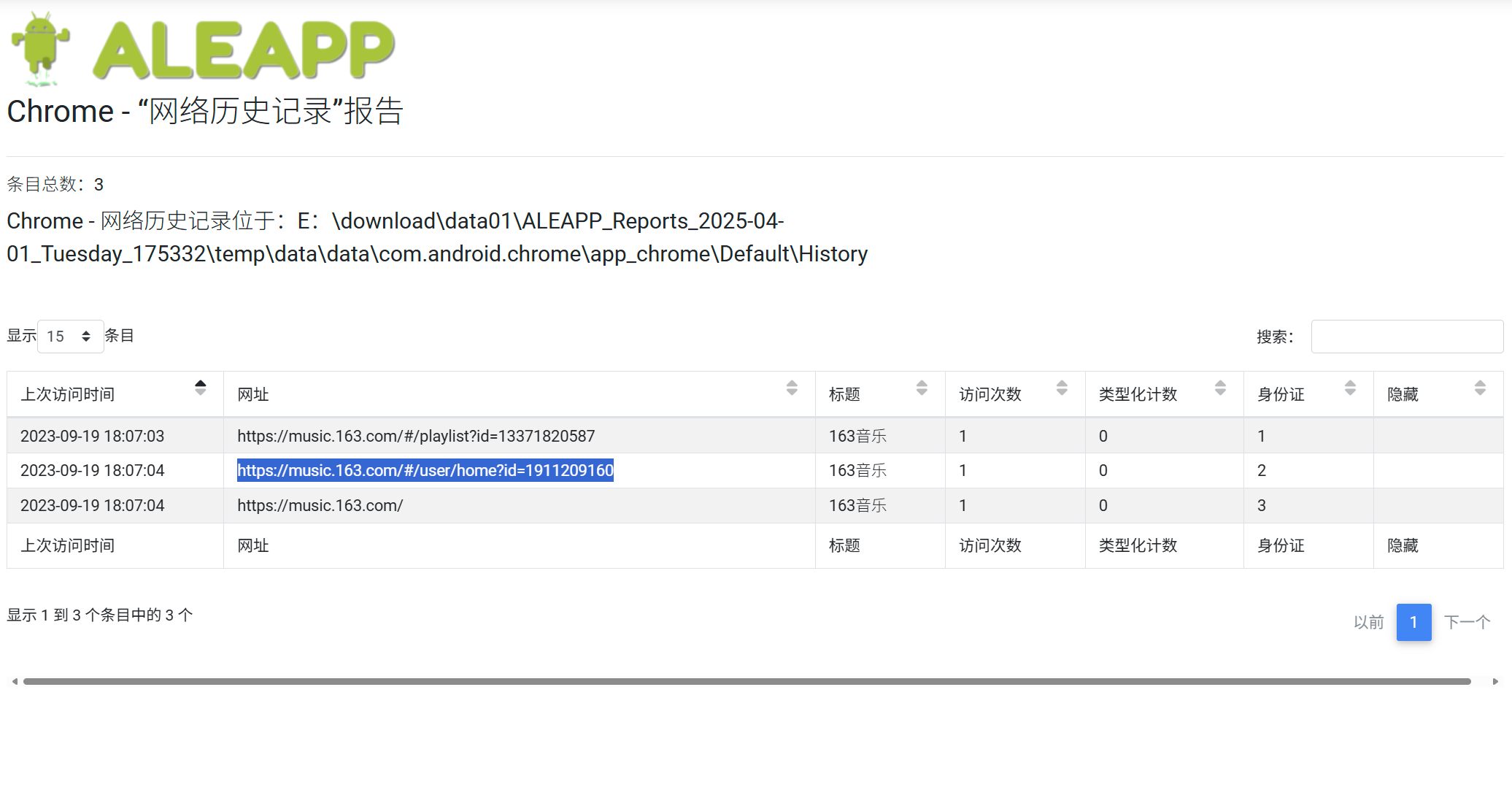This screenshot has height=787, width=1512.
Task: Click 163音乐 title in playlist row
Action: click(857, 436)
